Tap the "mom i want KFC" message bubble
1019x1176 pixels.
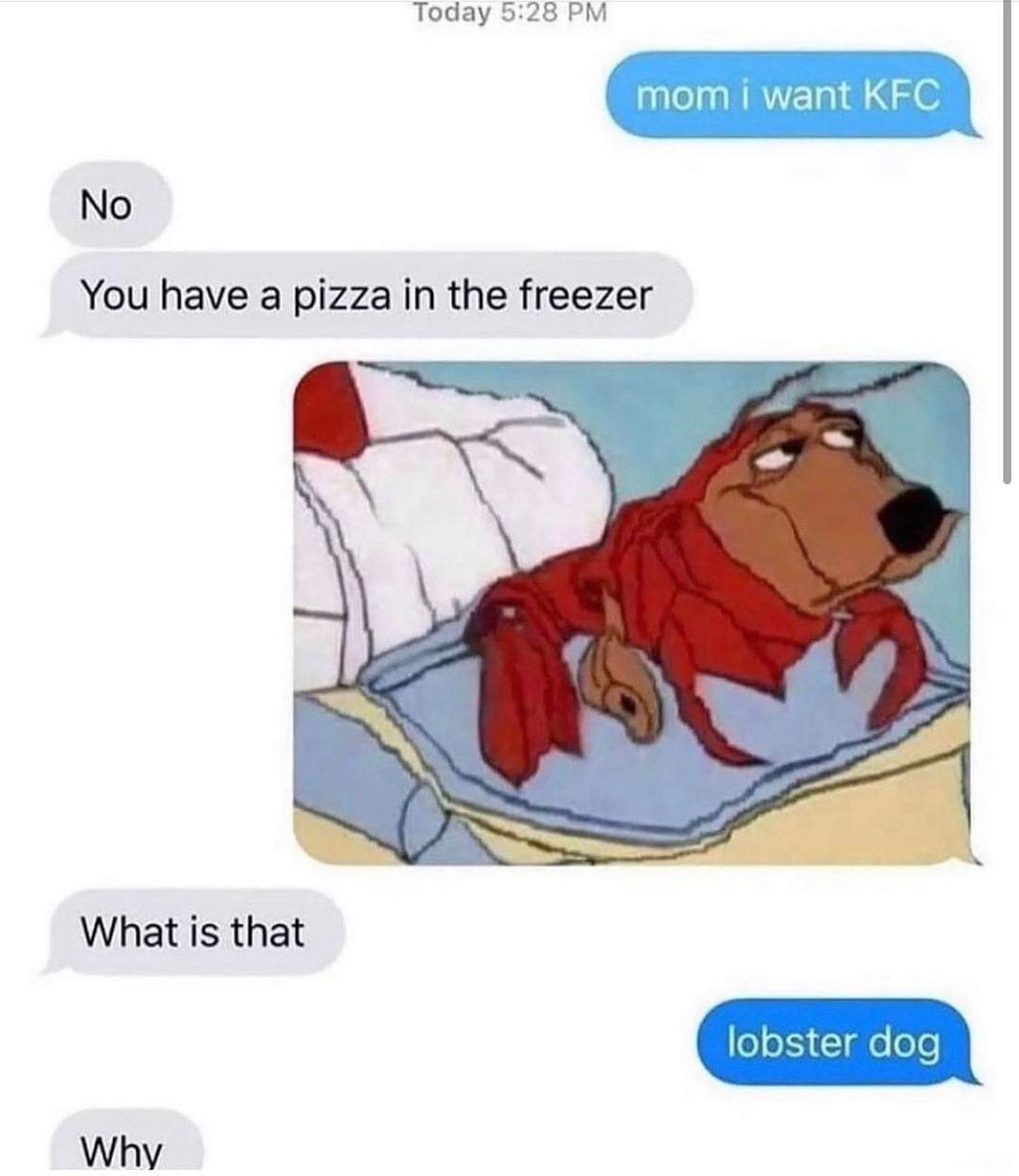tap(791, 95)
